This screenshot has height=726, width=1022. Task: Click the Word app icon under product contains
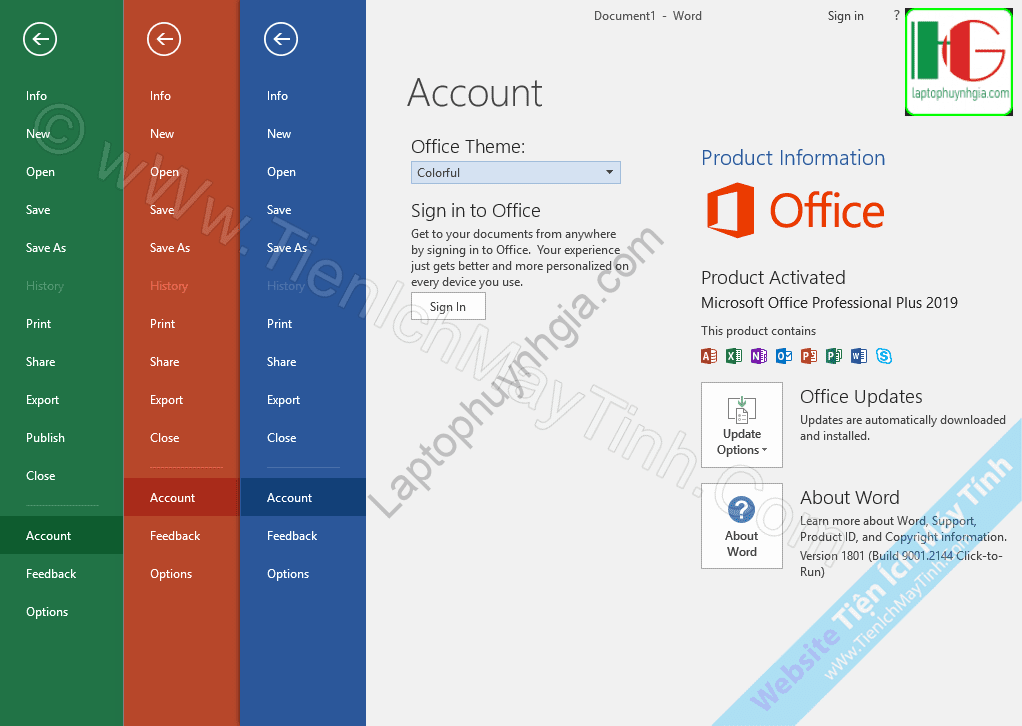(859, 356)
